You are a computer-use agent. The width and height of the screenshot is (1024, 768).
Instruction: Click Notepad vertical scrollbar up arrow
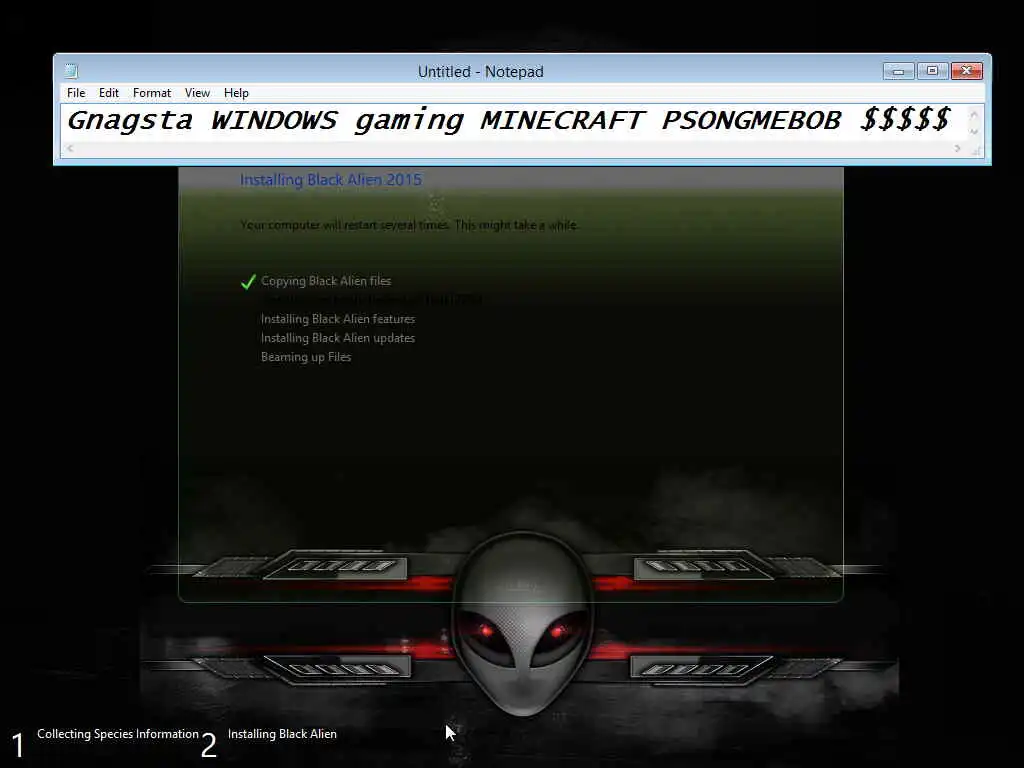pyautogui.click(x=974, y=115)
